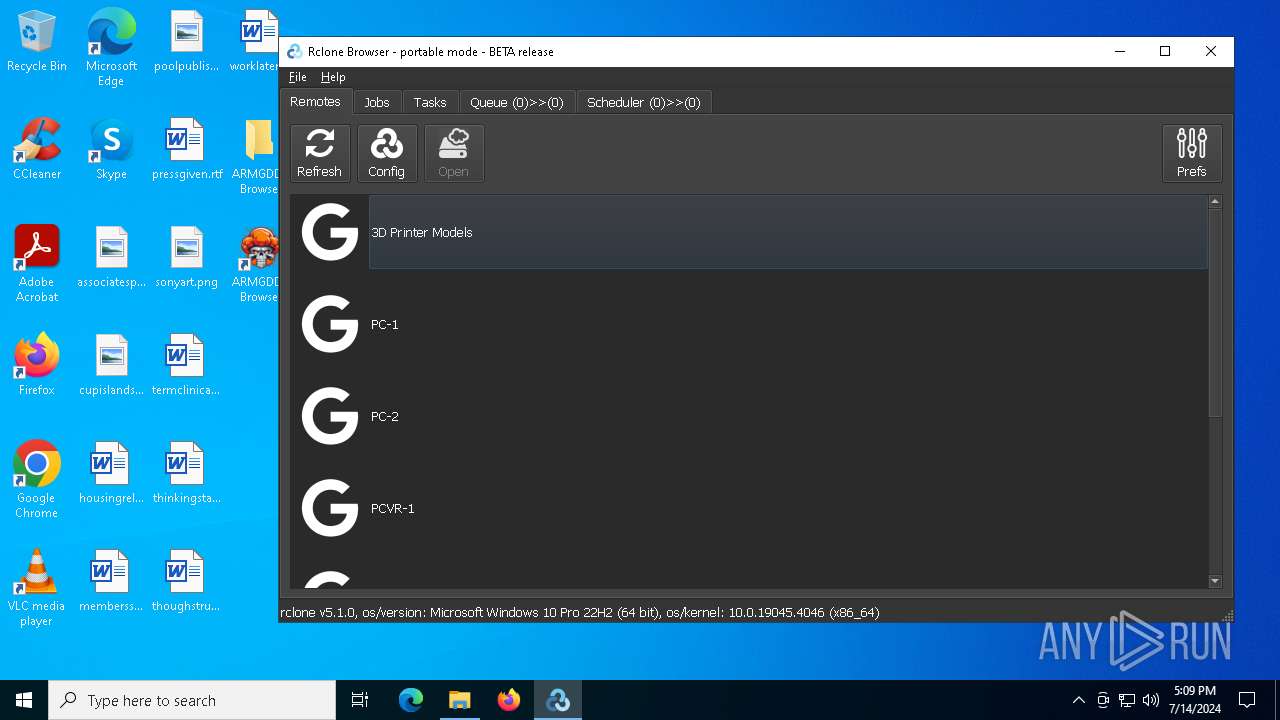The height and width of the screenshot is (720, 1280).
Task: Select the Skype desktop shortcut
Action: point(111,150)
